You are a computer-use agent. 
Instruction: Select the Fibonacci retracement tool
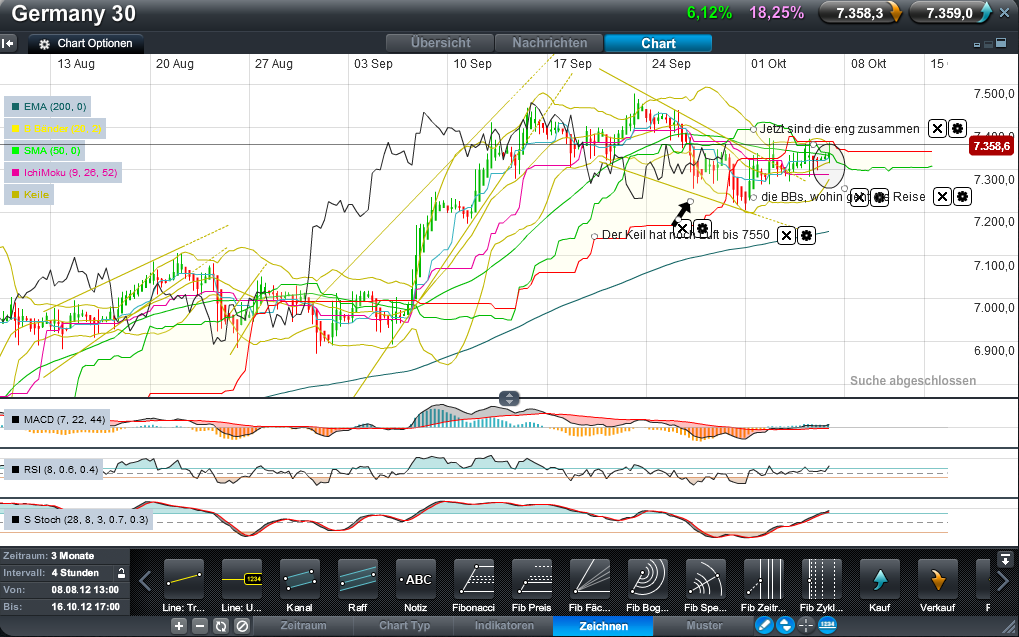point(474,579)
